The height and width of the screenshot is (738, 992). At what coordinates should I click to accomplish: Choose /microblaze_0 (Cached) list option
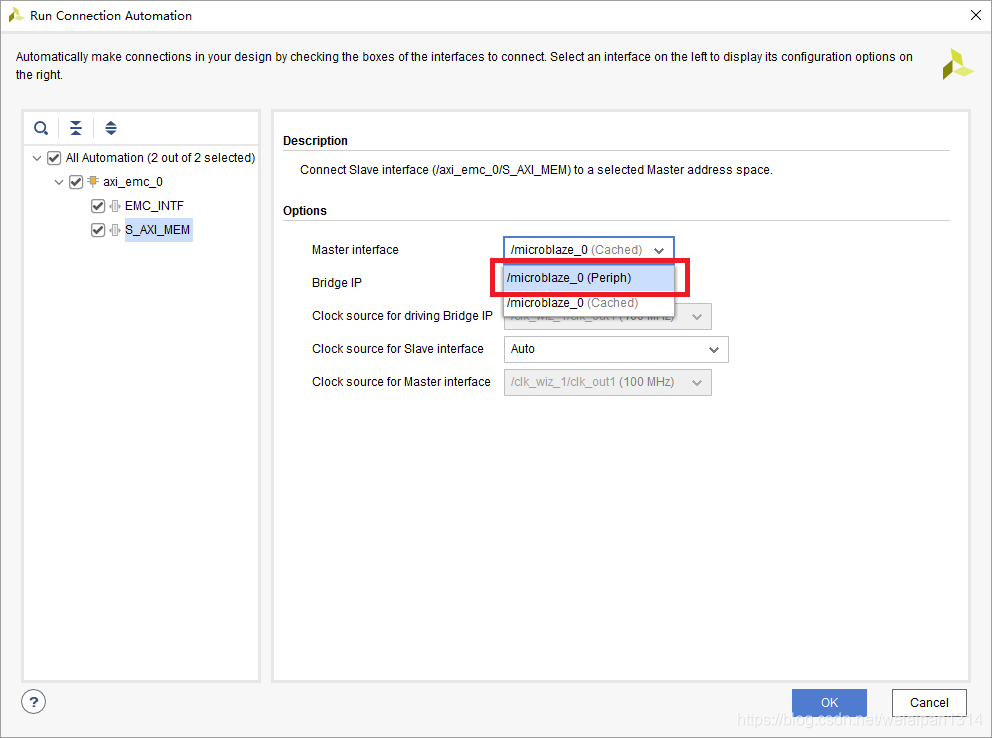click(589, 303)
